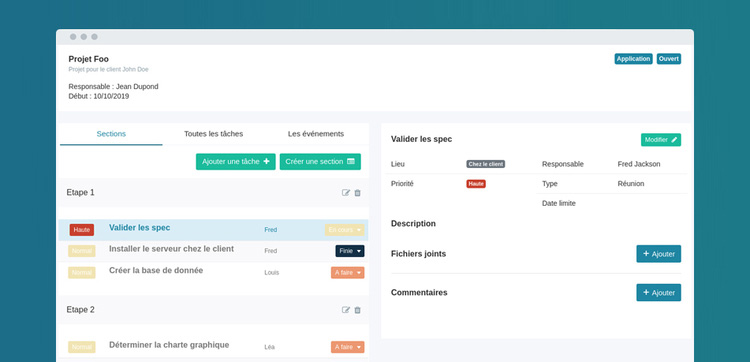Switch to Les événements tab
Image resolution: width=750 pixels, height=362 pixels.
pos(316,134)
